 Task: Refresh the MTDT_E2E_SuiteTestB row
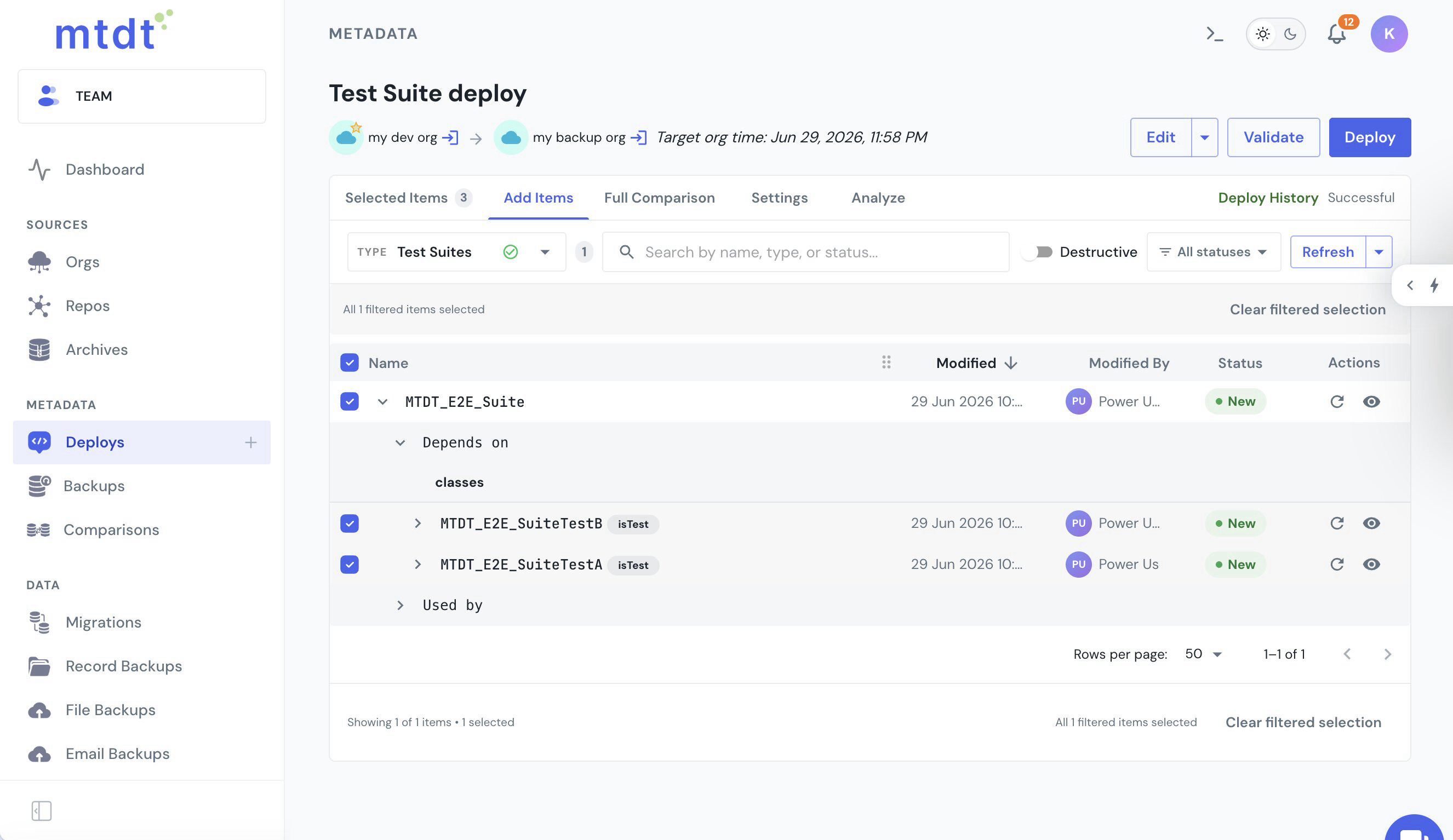pos(1337,523)
